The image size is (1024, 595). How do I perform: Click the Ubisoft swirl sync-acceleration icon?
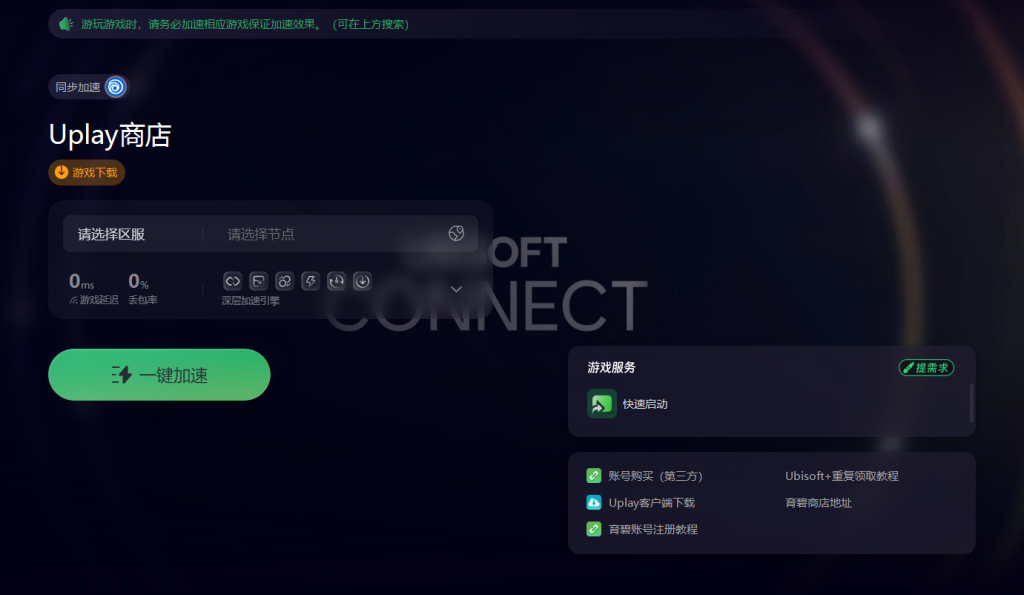tap(116, 87)
